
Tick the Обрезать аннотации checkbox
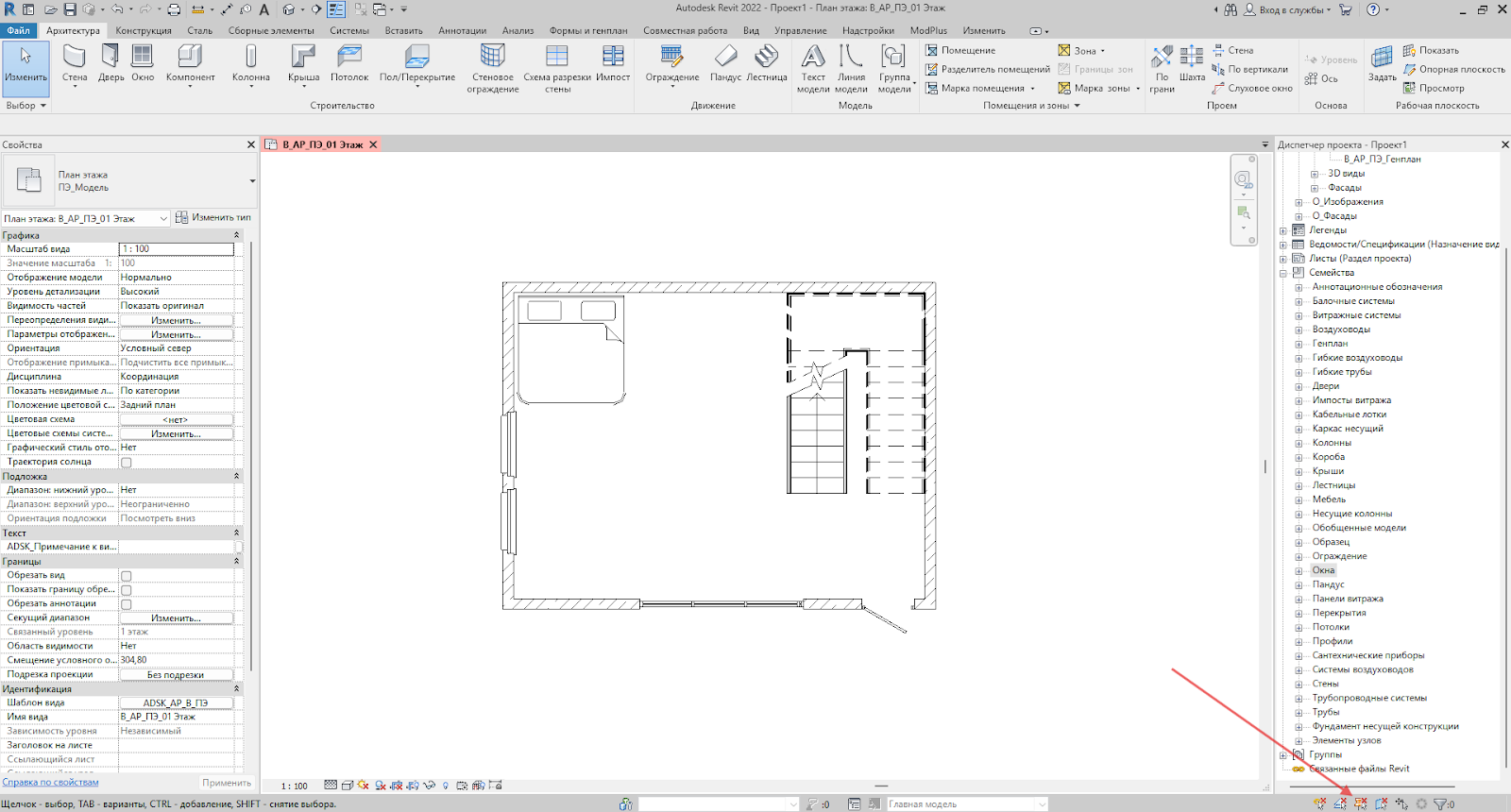[x=127, y=604]
